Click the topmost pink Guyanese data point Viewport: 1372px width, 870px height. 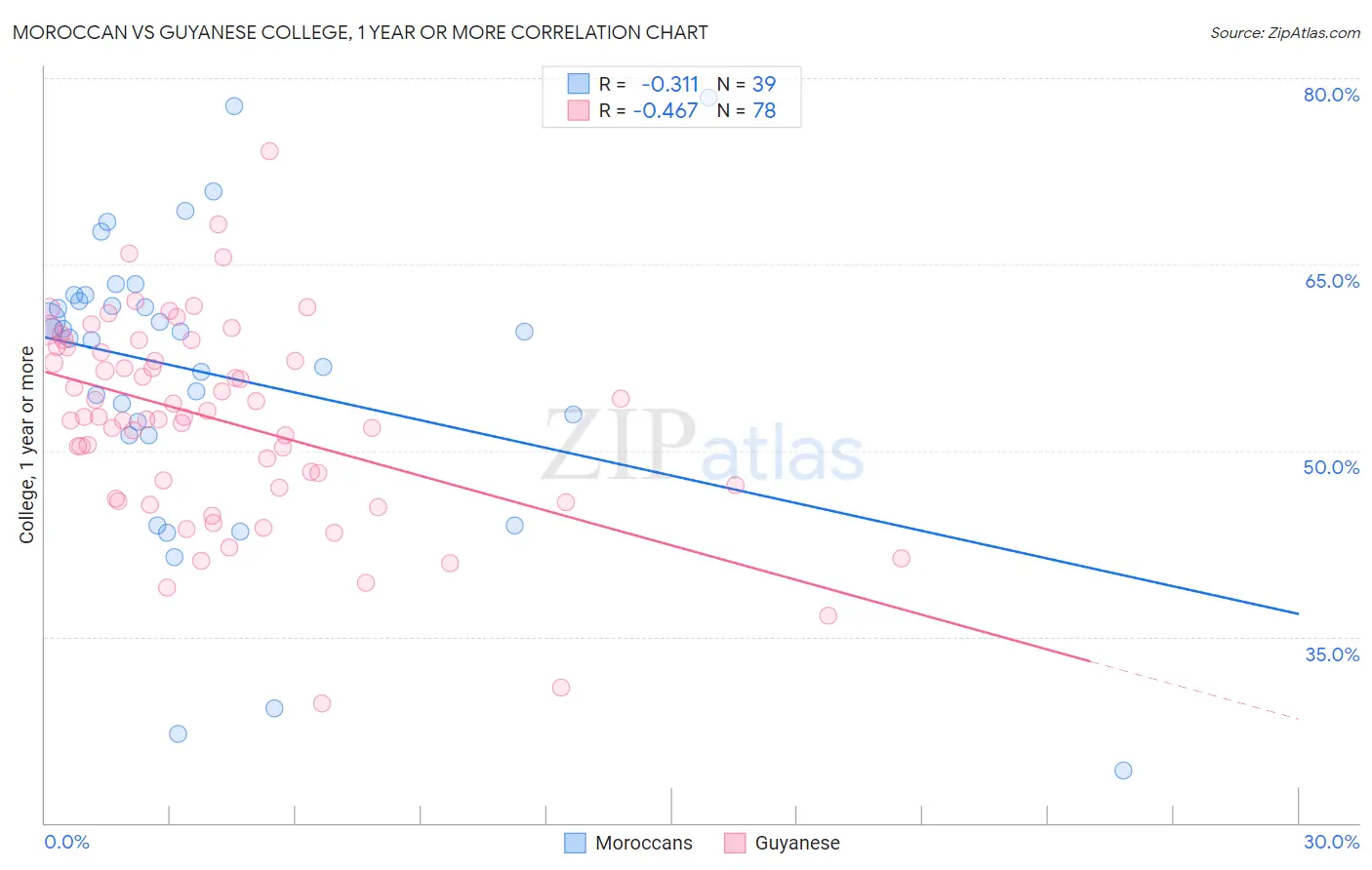point(269,151)
